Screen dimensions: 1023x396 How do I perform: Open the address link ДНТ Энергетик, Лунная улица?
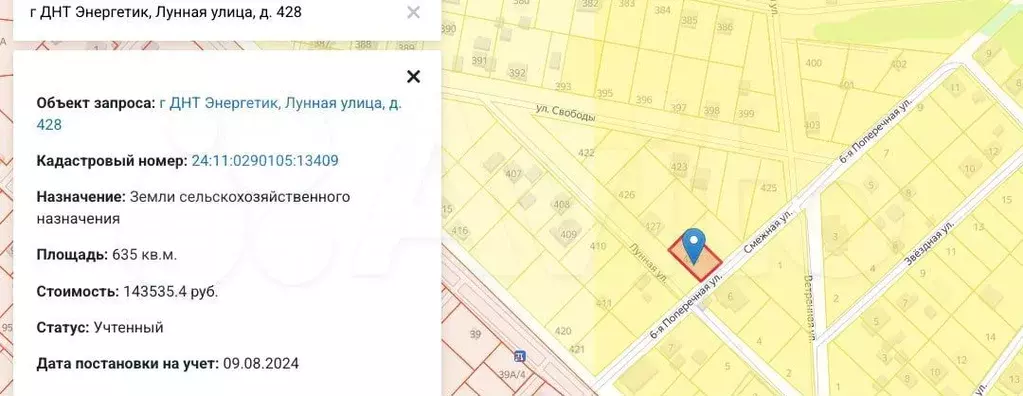[x=219, y=114]
